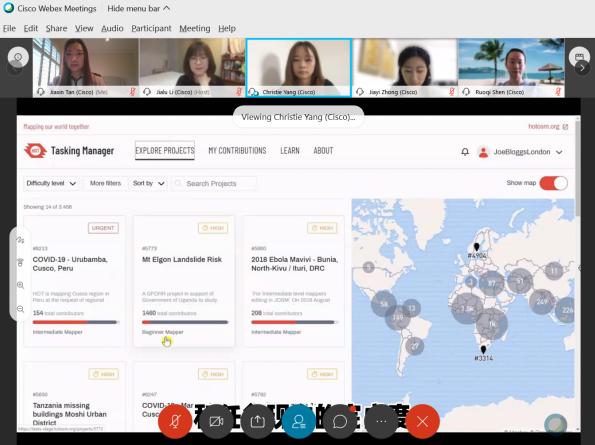Open the more options ellipsis button
The height and width of the screenshot is (445, 595).
[381, 421]
